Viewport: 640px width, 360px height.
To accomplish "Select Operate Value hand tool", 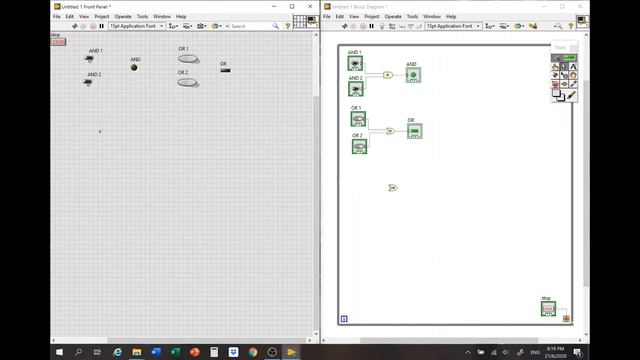I will (555, 67).
